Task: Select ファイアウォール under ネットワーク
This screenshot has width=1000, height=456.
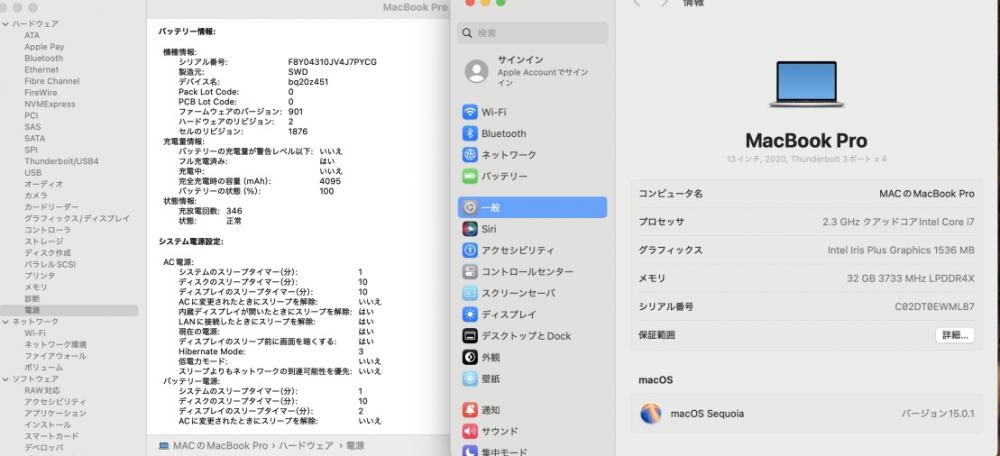Action: click(55, 356)
